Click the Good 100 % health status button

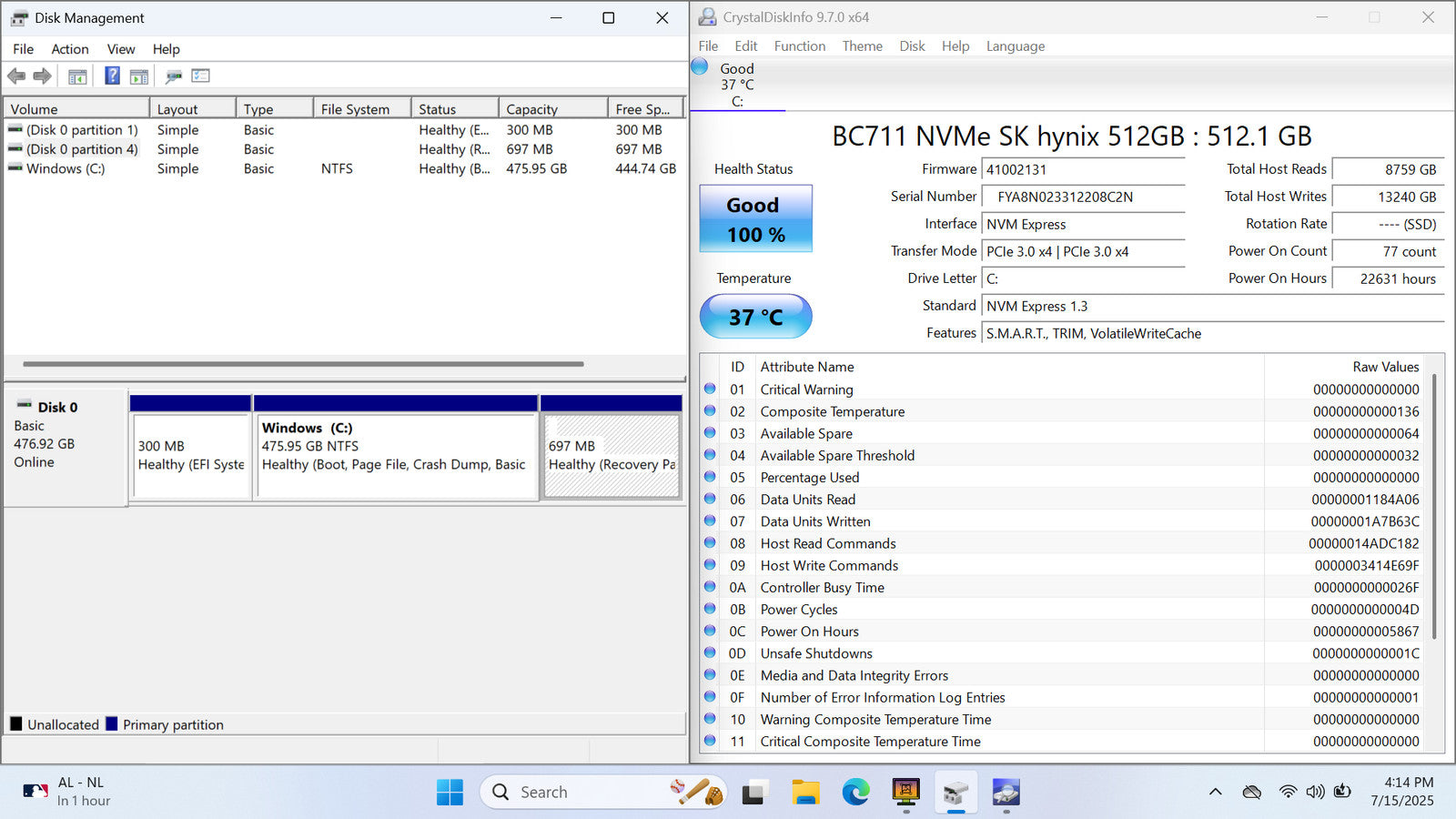click(x=755, y=219)
